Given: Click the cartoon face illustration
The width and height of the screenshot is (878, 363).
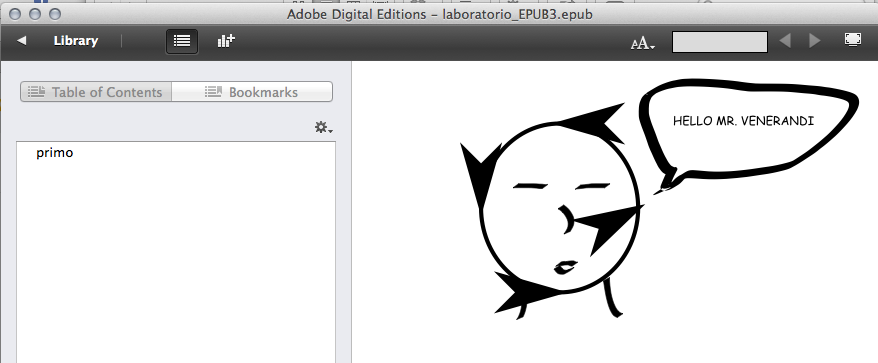Looking at the screenshot, I should click(x=552, y=211).
